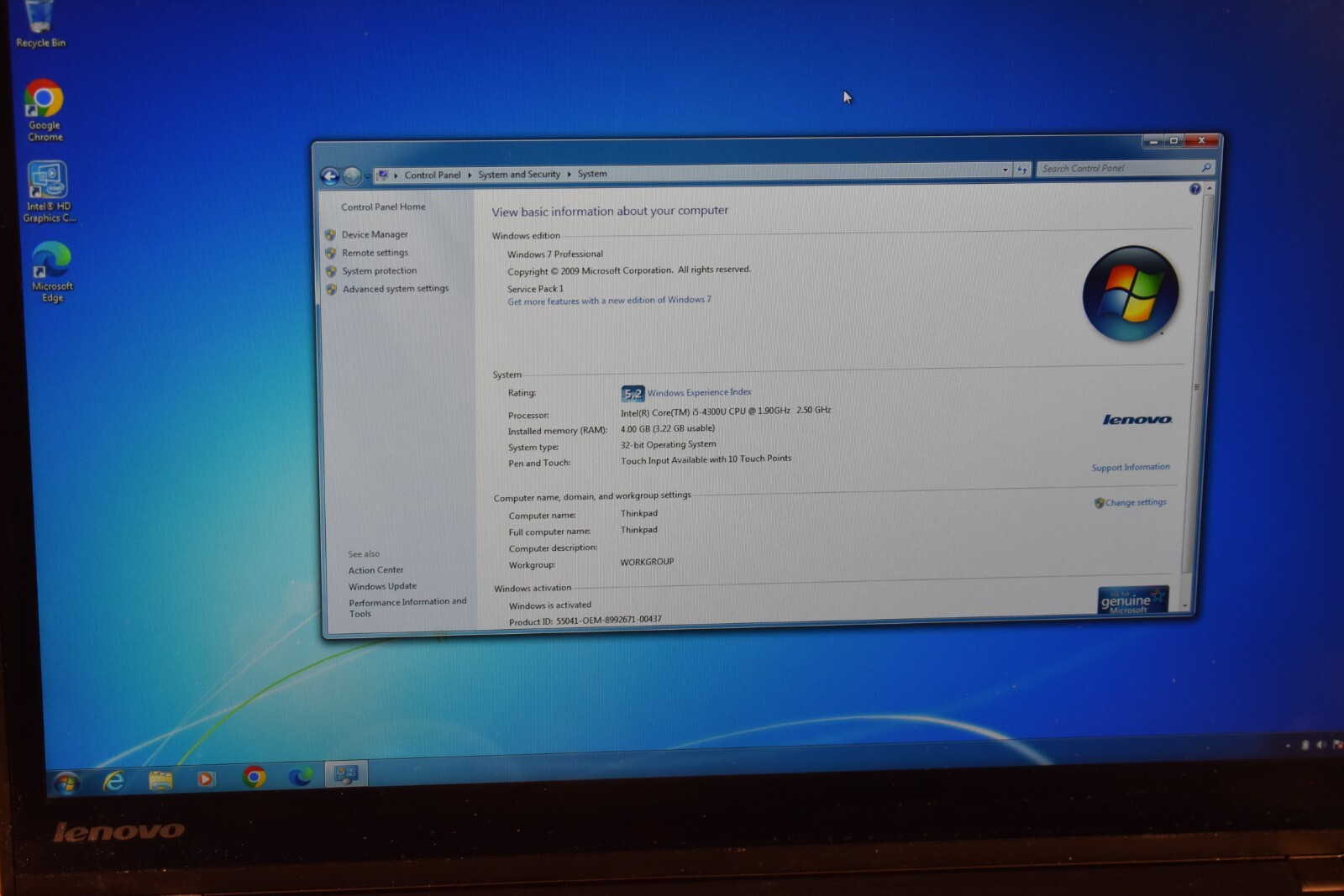Viewport: 1344px width, 896px height.
Task: Click the 'Touch Input Available with 10 Touch Points' text
Action: pyautogui.click(x=706, y=459)
